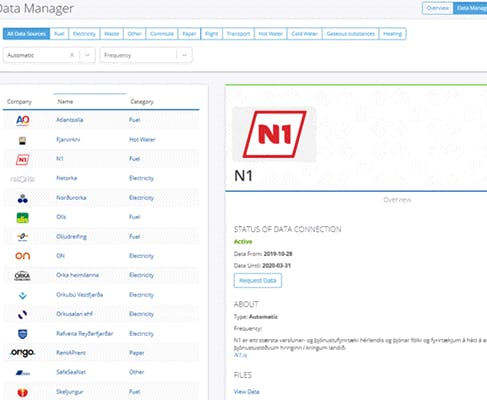Select the Transport category tab
Viewport: 487px width, 400px height.
pyautogui.click(x=238, y=34)
